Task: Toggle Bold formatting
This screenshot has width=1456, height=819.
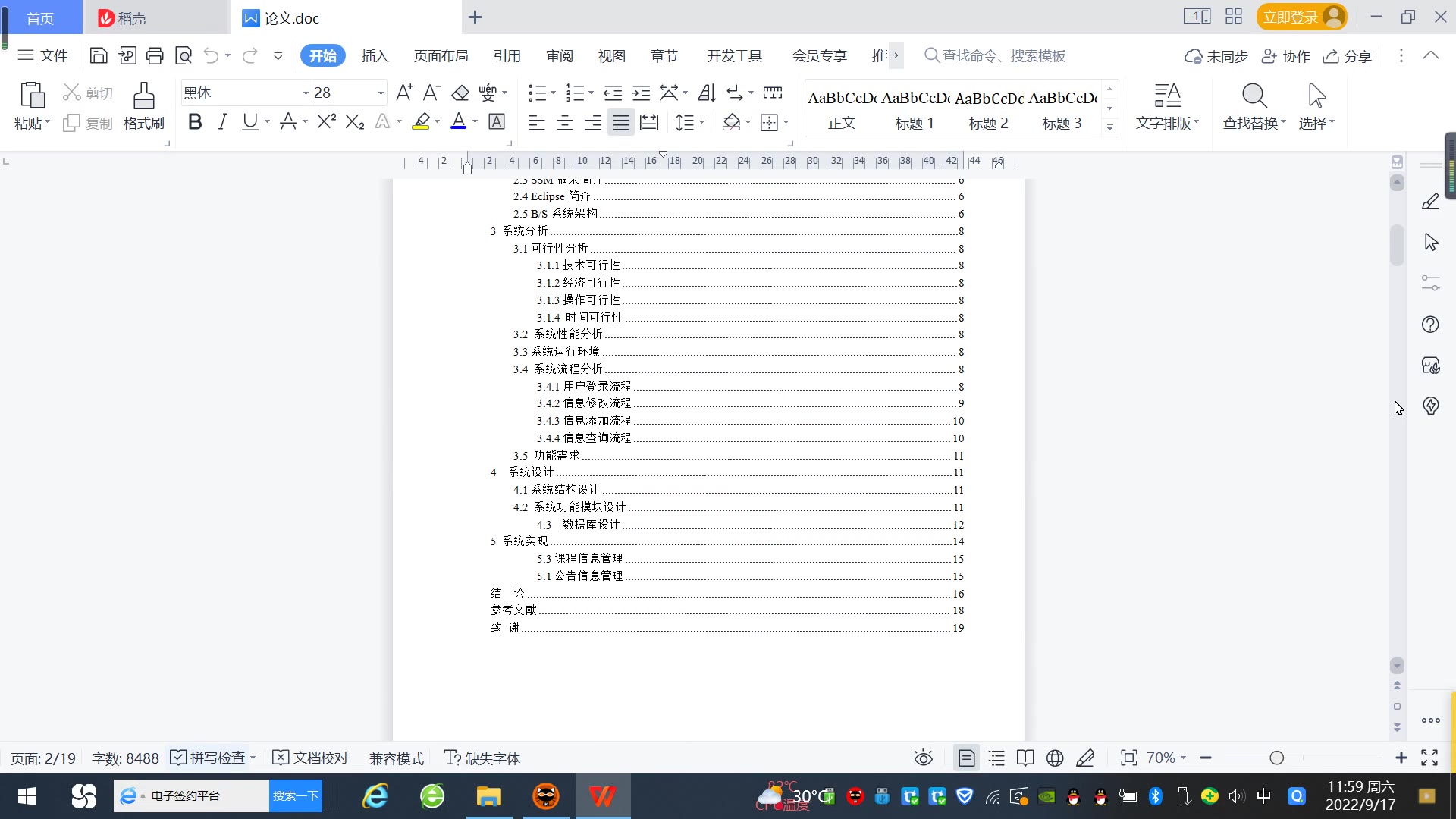Action: coord(195,122)
